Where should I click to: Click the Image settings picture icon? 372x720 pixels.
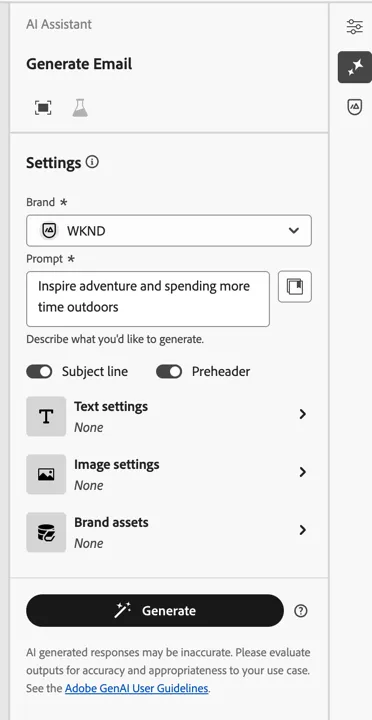tap(46, 474)
